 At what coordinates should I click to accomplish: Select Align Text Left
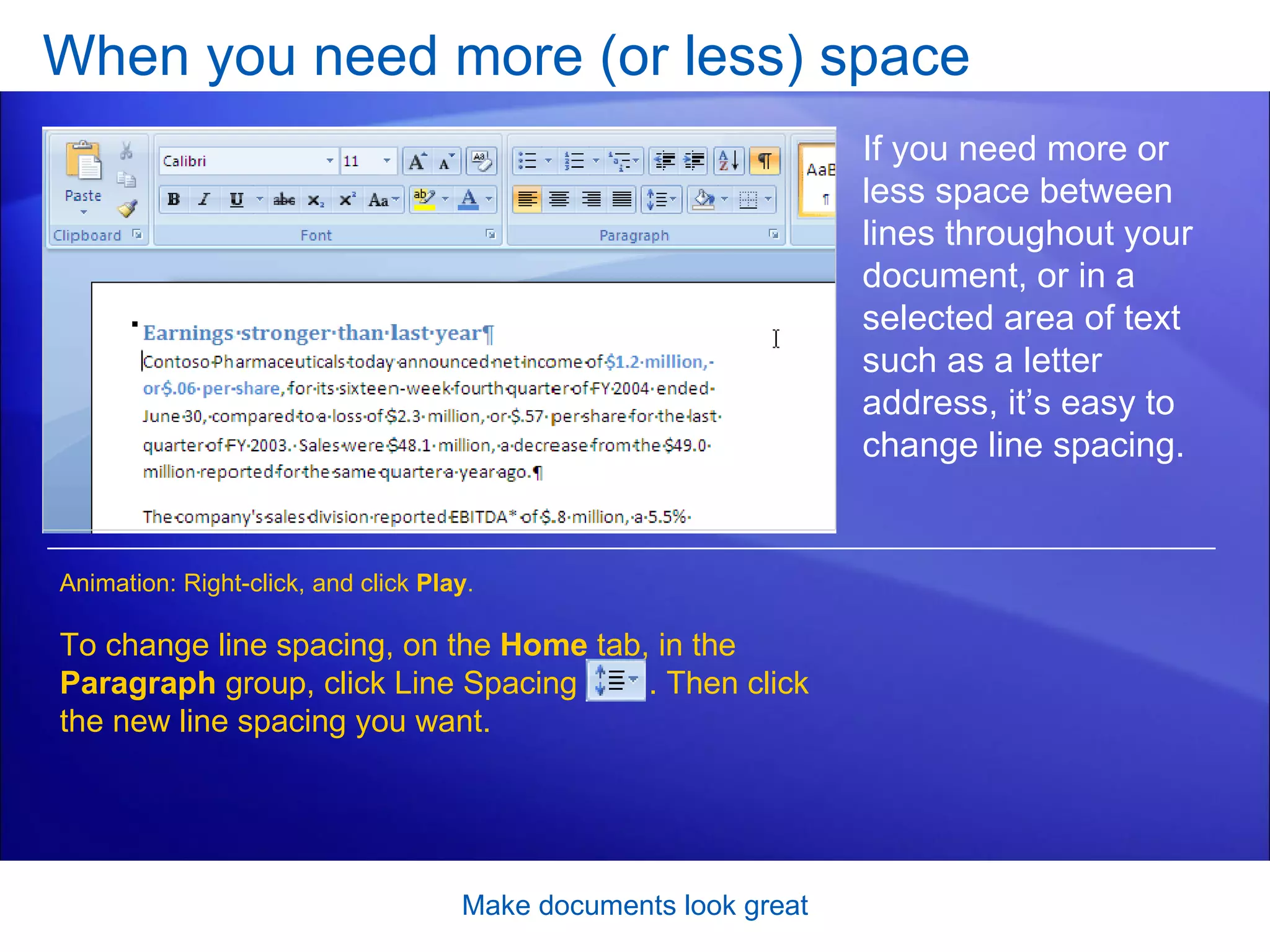click(528, 200)
